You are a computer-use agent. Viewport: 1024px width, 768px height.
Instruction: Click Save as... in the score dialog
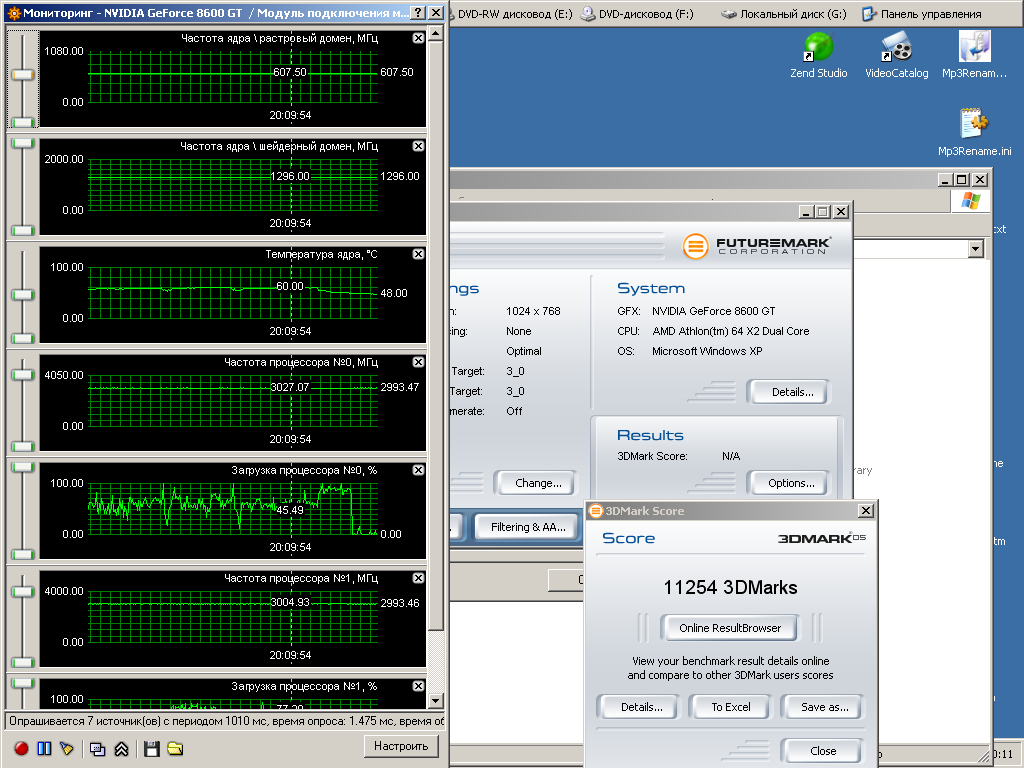[x=824, y=707]
